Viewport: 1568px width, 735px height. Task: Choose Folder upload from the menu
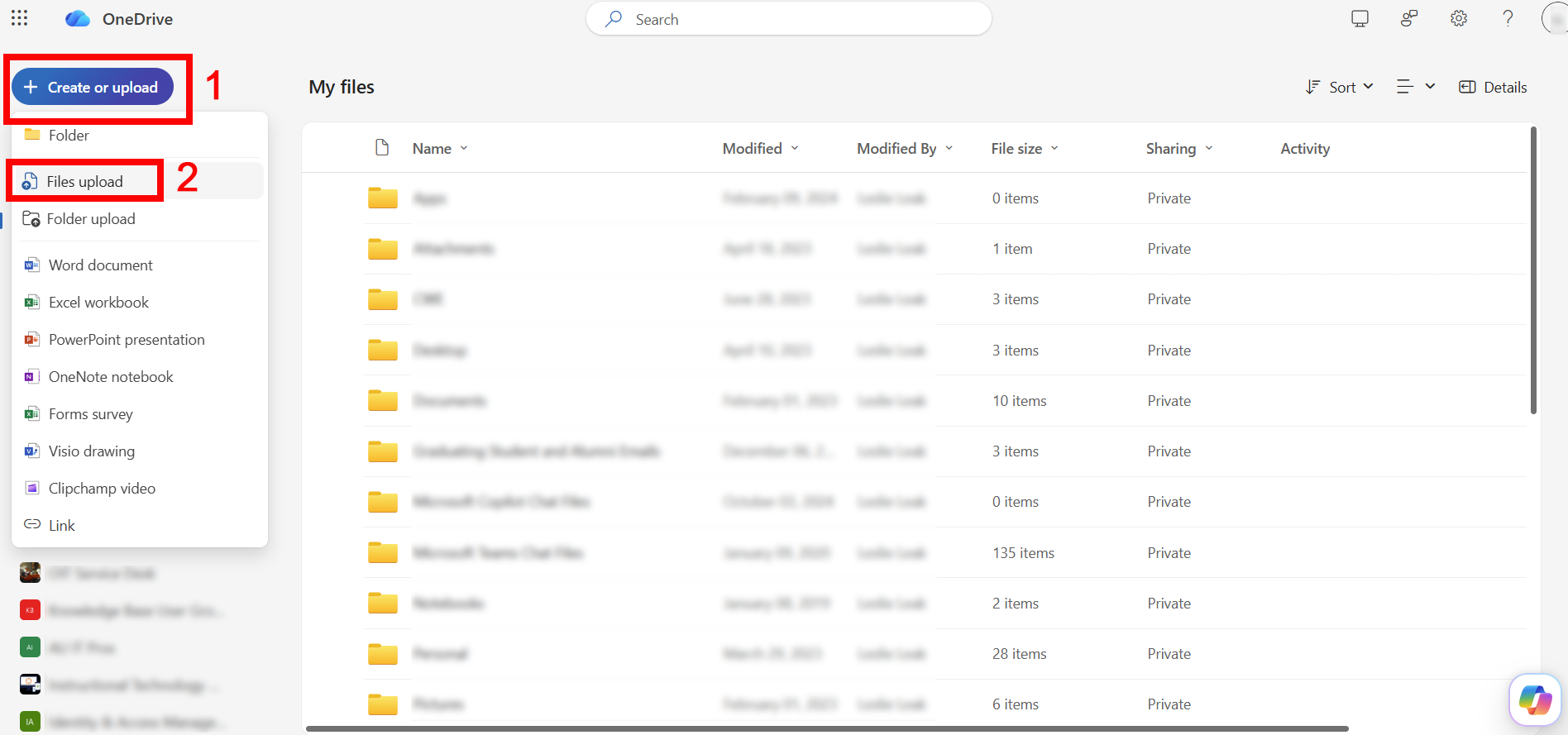pos(140,218)
